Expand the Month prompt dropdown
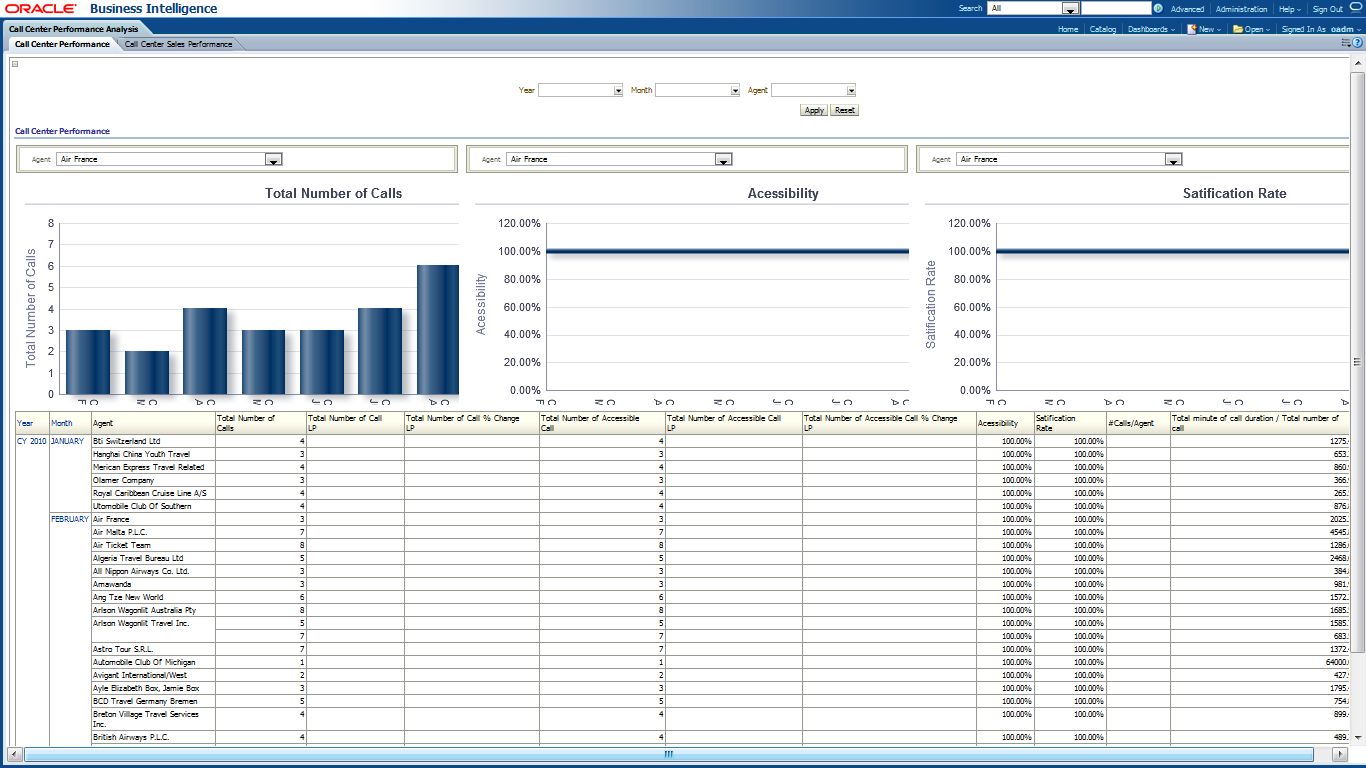This screenshot has width=1366, height=768. coord(733,90)
